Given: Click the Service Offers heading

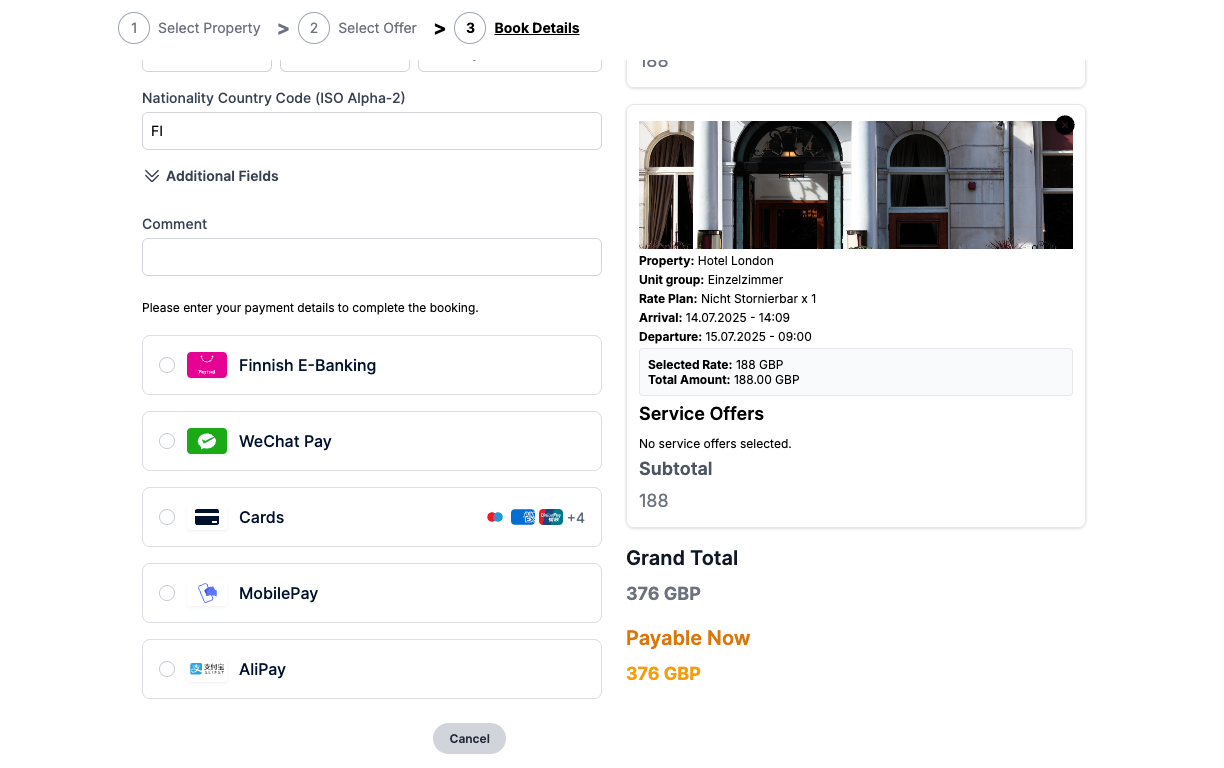Looking at the screenshot, I should coord(702,414).
